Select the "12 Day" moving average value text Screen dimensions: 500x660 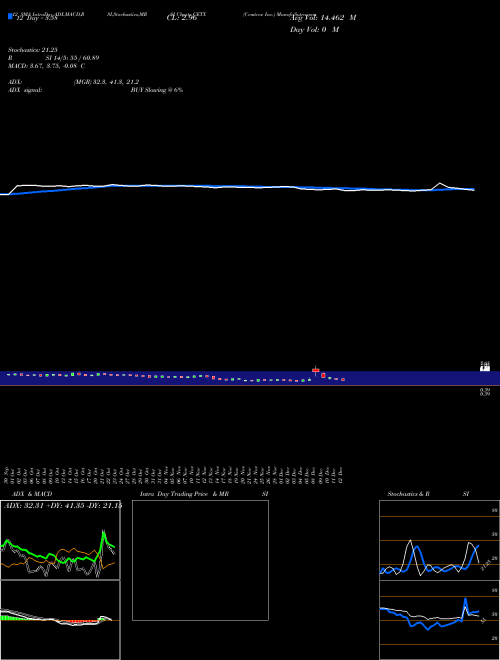pos(37,18)
